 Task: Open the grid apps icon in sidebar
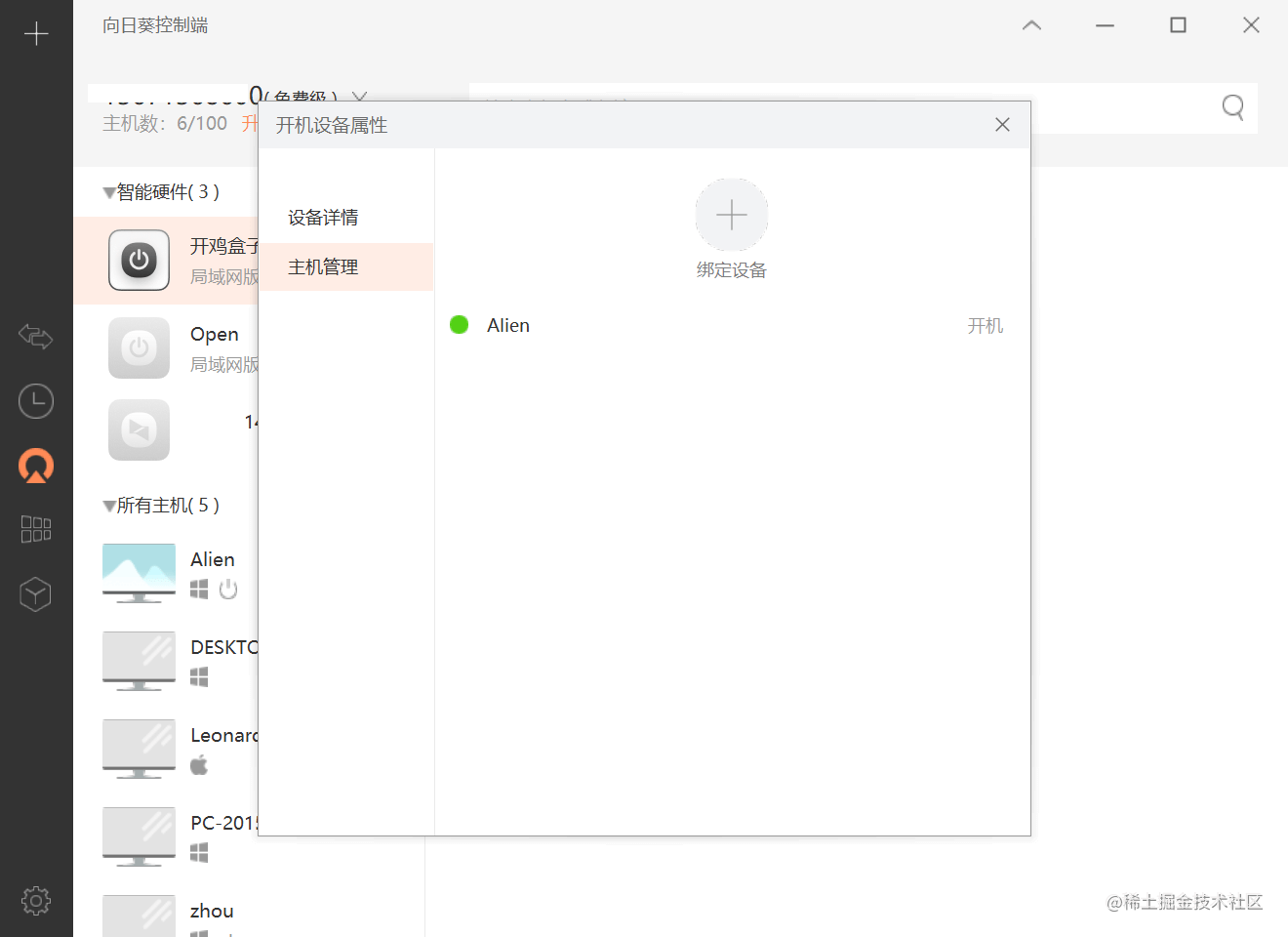click(36, 529)
